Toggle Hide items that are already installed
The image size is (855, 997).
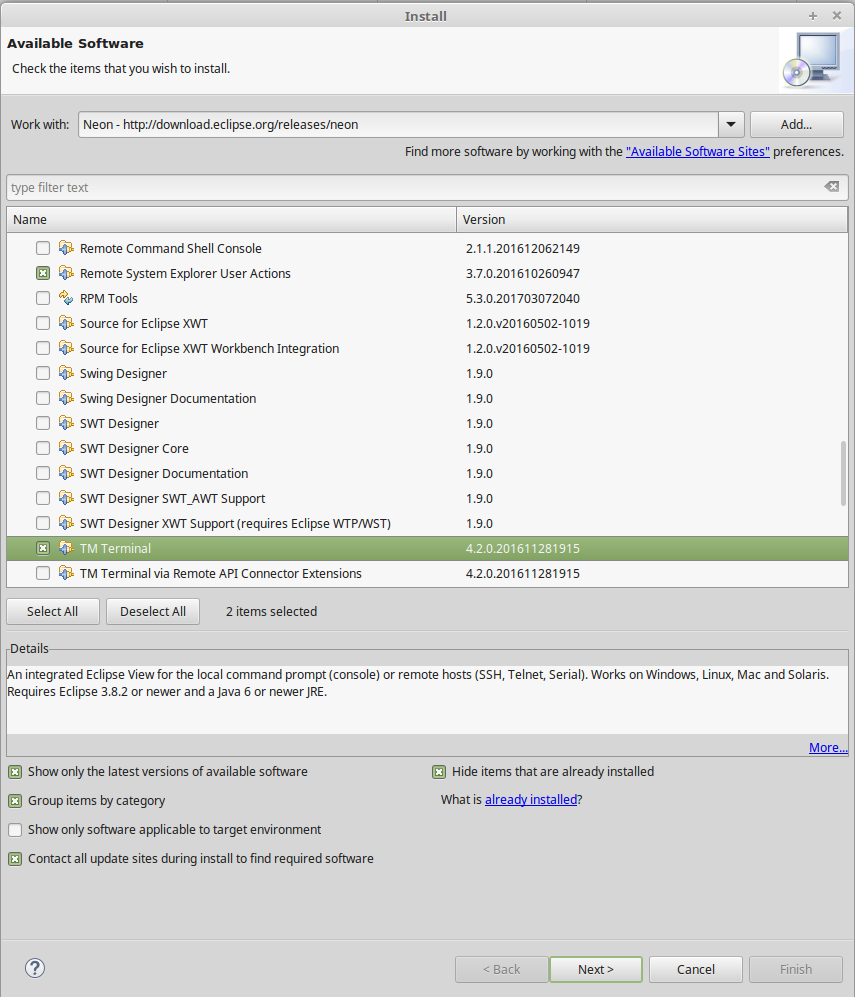click(x=439, y=772)
